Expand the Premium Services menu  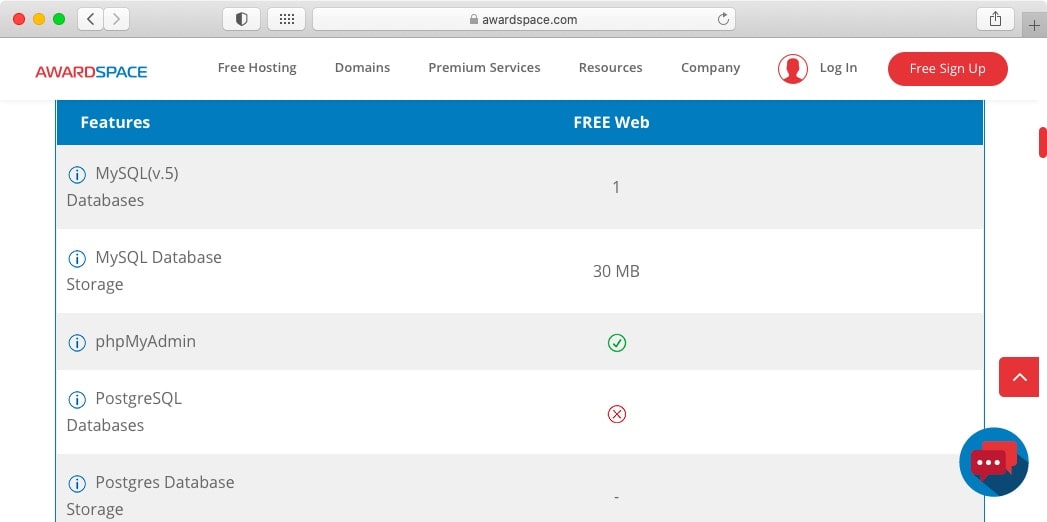[484, 68]
